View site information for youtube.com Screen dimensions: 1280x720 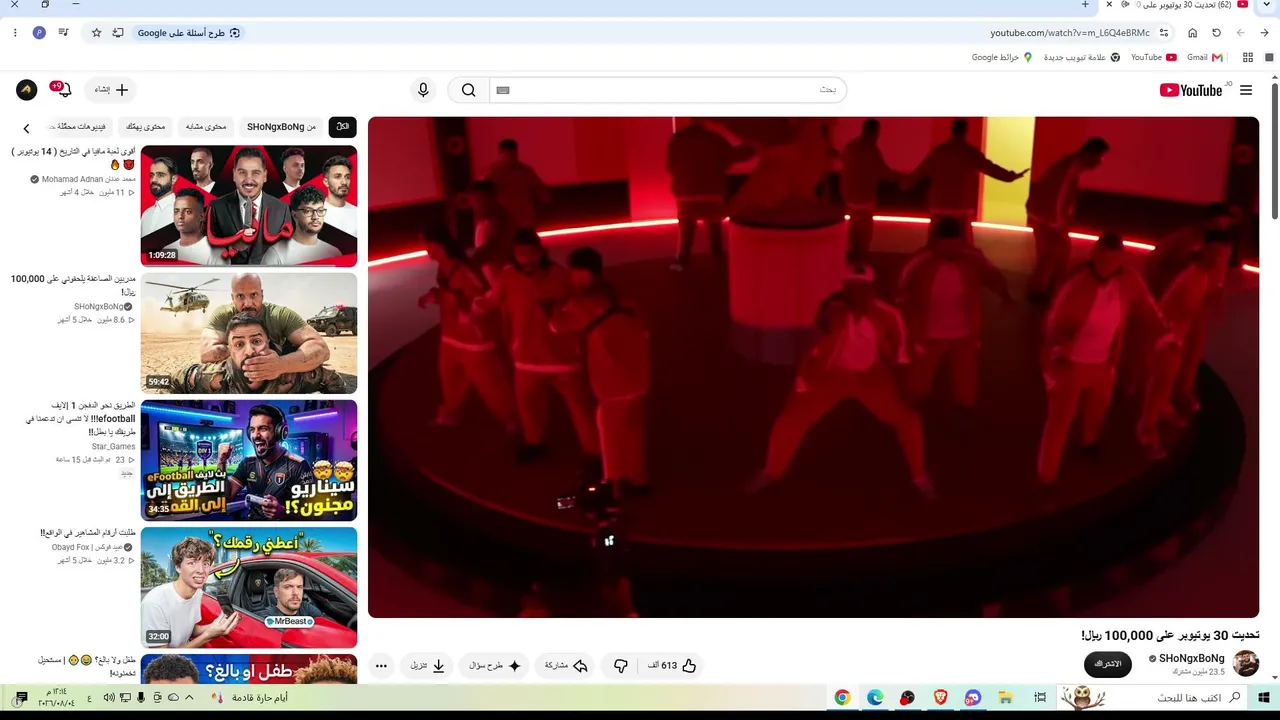click(1164, 33)
